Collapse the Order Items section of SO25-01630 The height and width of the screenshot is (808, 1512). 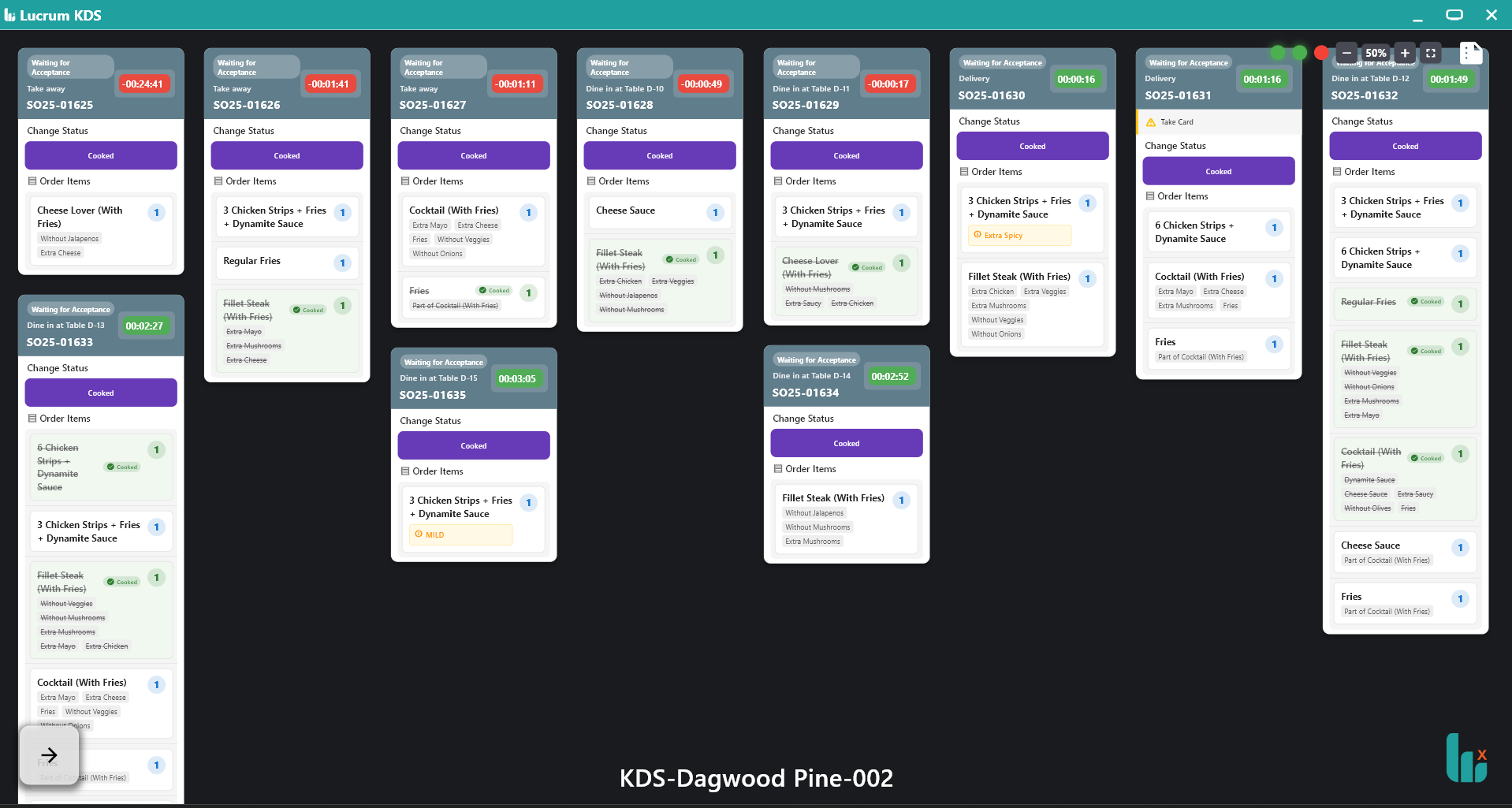click(x=965, y=171)
